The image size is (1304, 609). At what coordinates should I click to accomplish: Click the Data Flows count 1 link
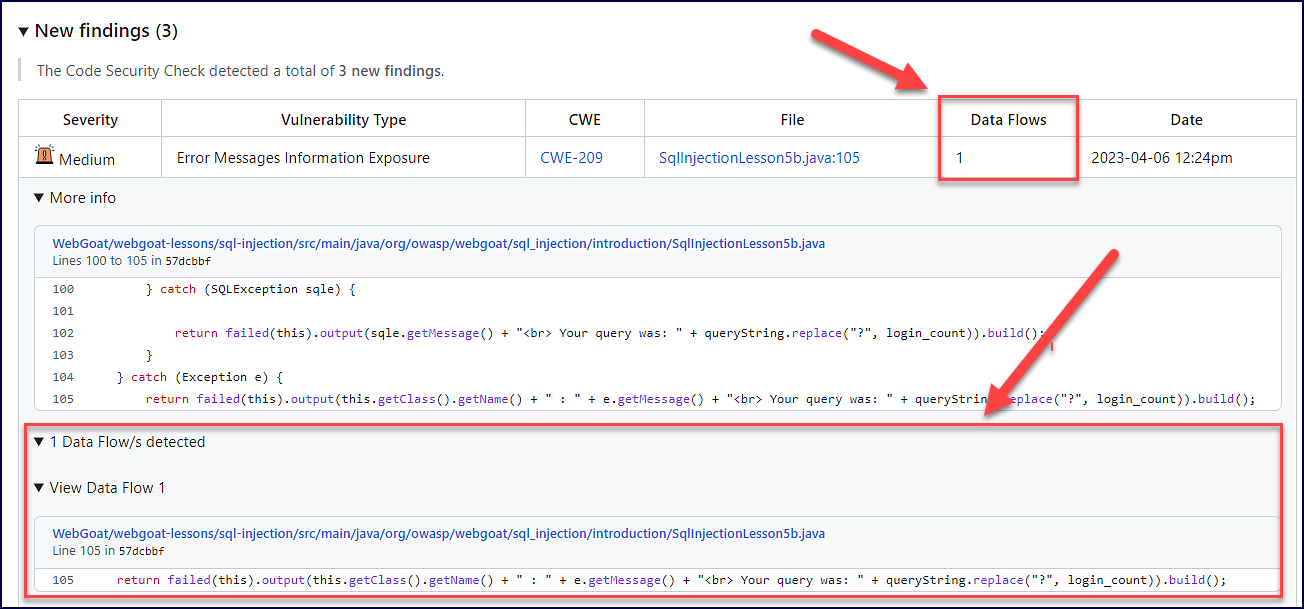(960, 158)
